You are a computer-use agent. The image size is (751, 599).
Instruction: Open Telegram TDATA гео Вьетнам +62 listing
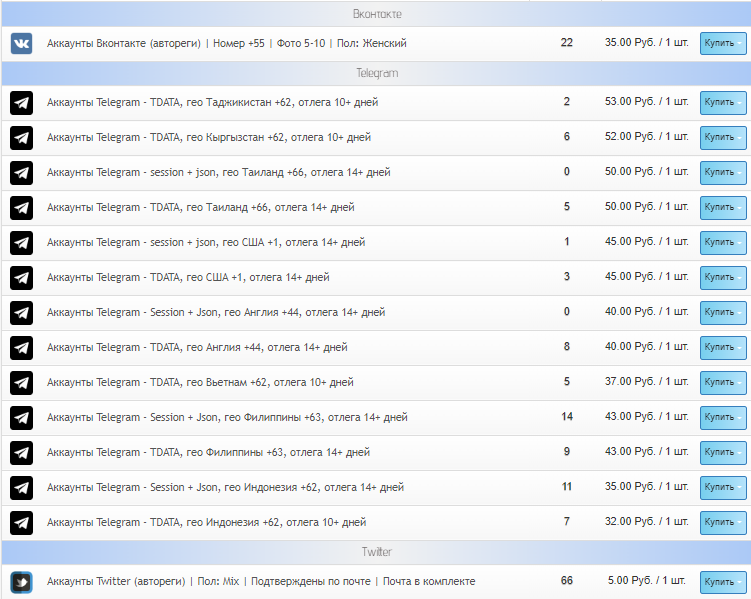(x=200, y=382)
